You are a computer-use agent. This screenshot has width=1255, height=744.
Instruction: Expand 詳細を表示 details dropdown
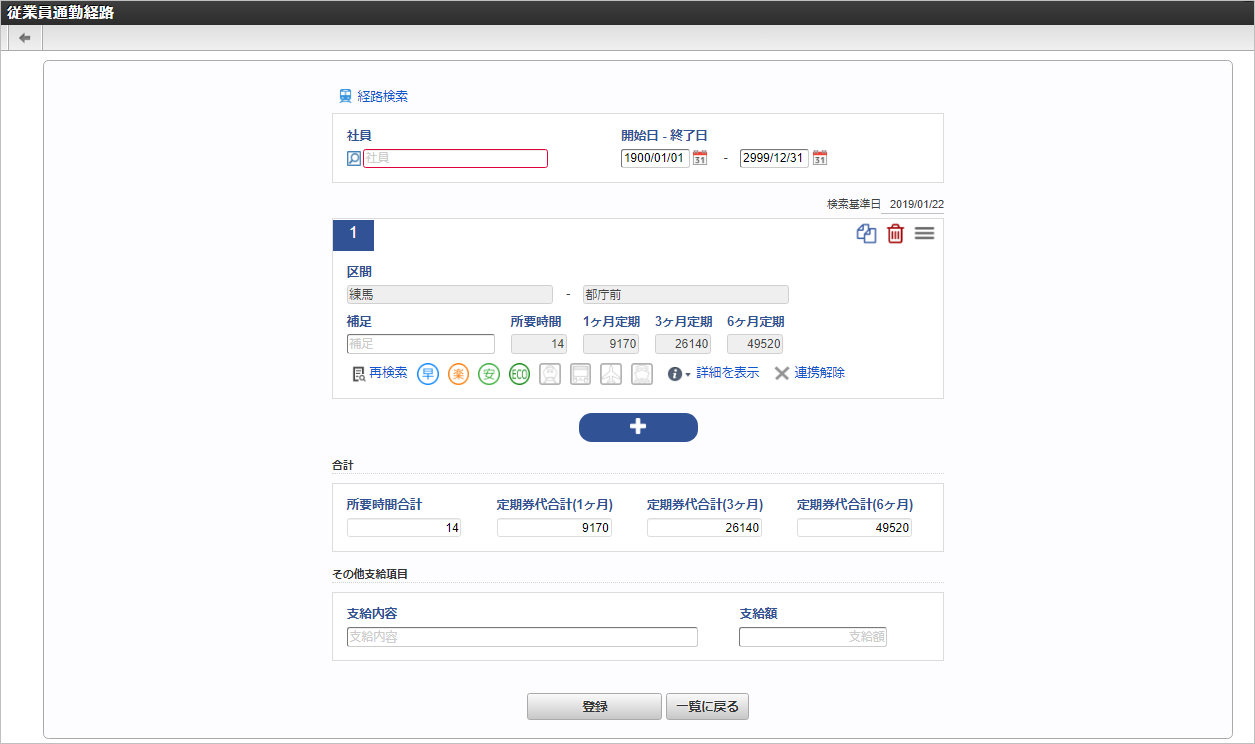[x=714, y=373]
